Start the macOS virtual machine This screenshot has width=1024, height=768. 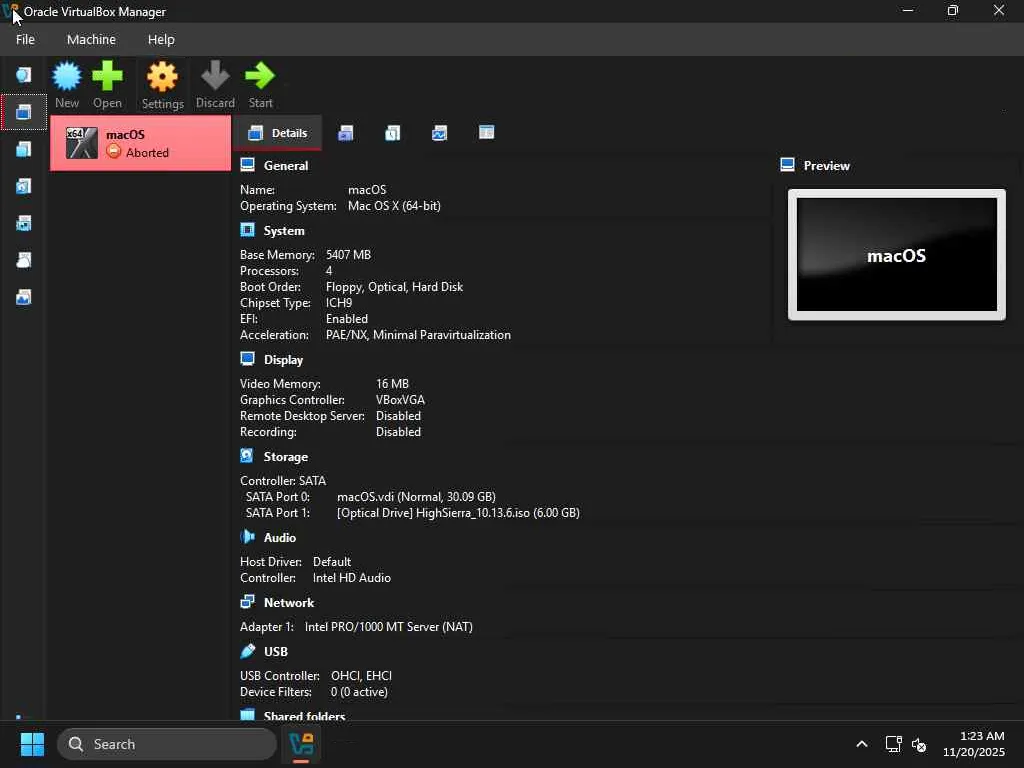(260, 85)
